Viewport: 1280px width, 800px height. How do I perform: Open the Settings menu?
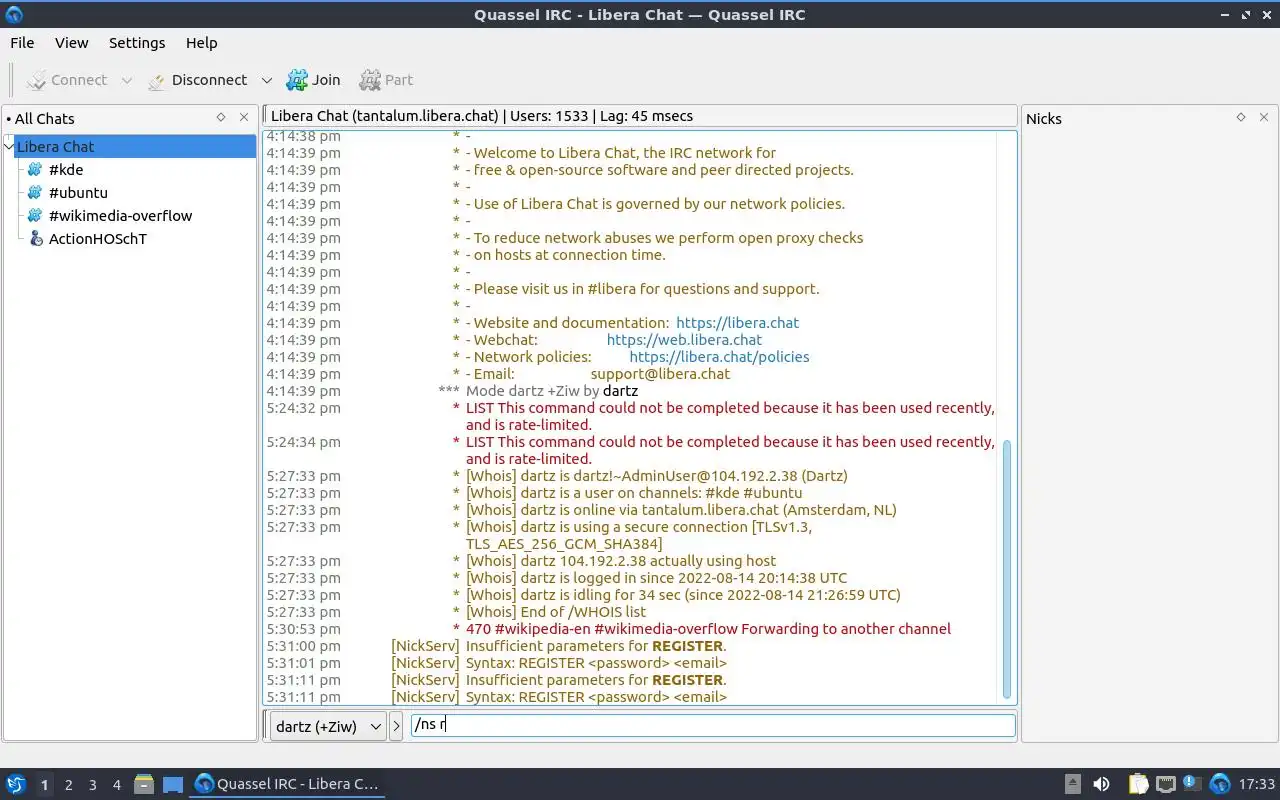tap(137, 43)
